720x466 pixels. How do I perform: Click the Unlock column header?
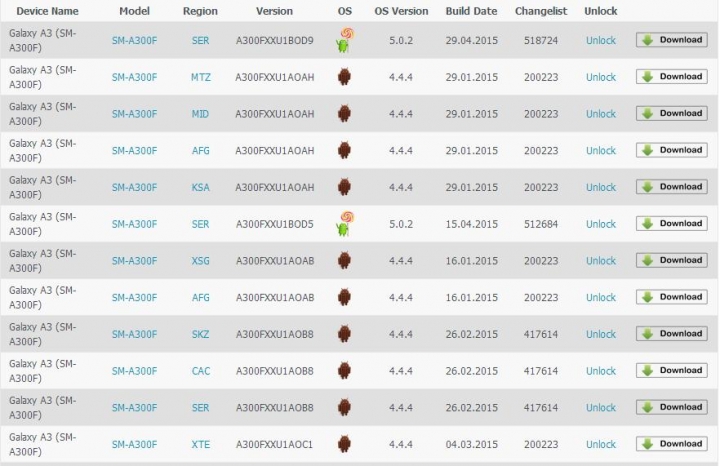pos(601,11)
